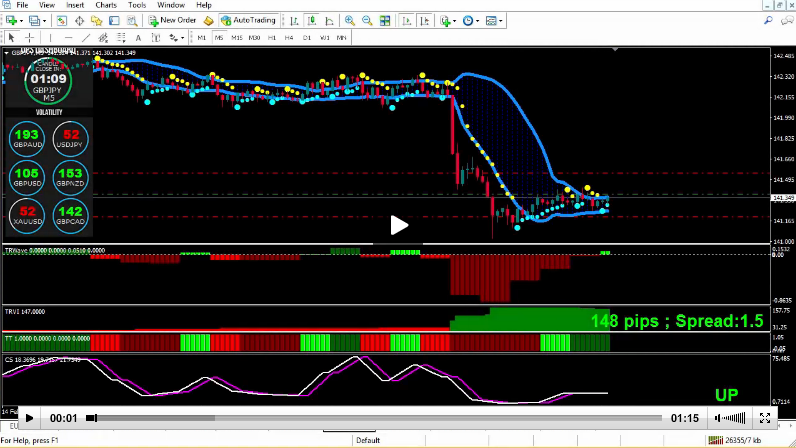Switch the chart to line chart
This screenshot has height=448, width=796.
point(329,21)
